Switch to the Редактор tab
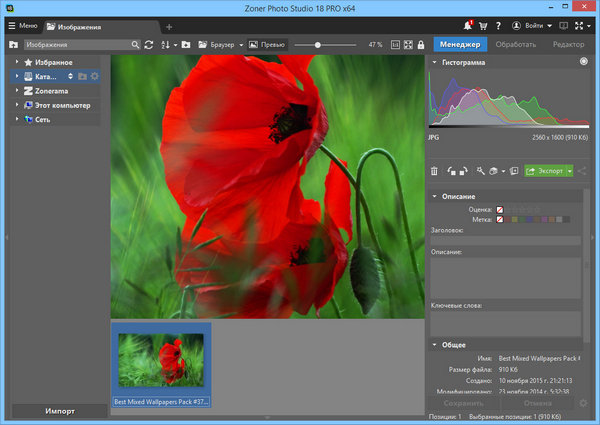Image resolution: width=600 pixels, height=425 pixels. tap(568, 44)
